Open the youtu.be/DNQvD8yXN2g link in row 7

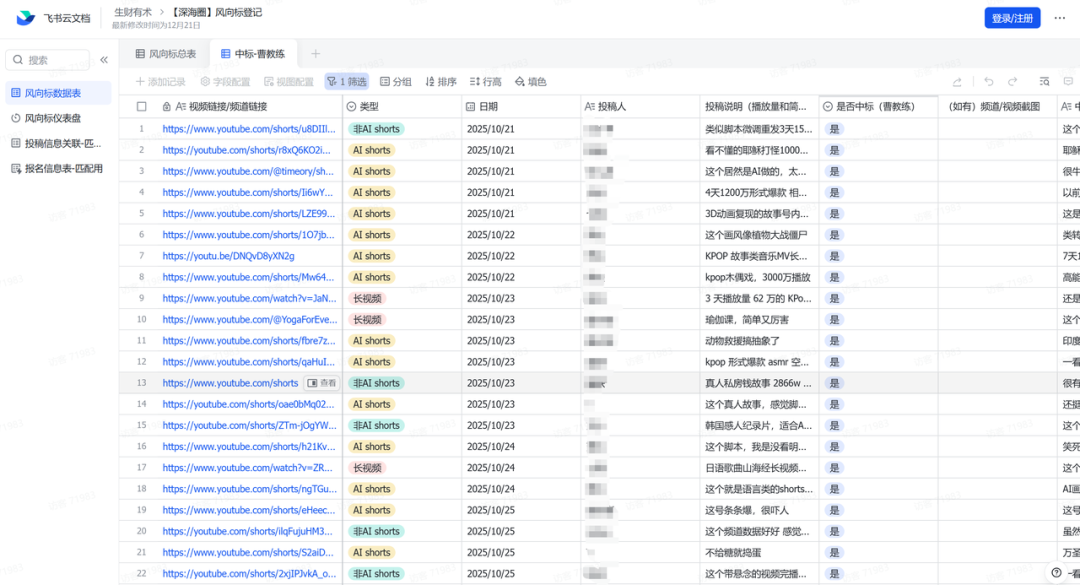tap(228, 256)
